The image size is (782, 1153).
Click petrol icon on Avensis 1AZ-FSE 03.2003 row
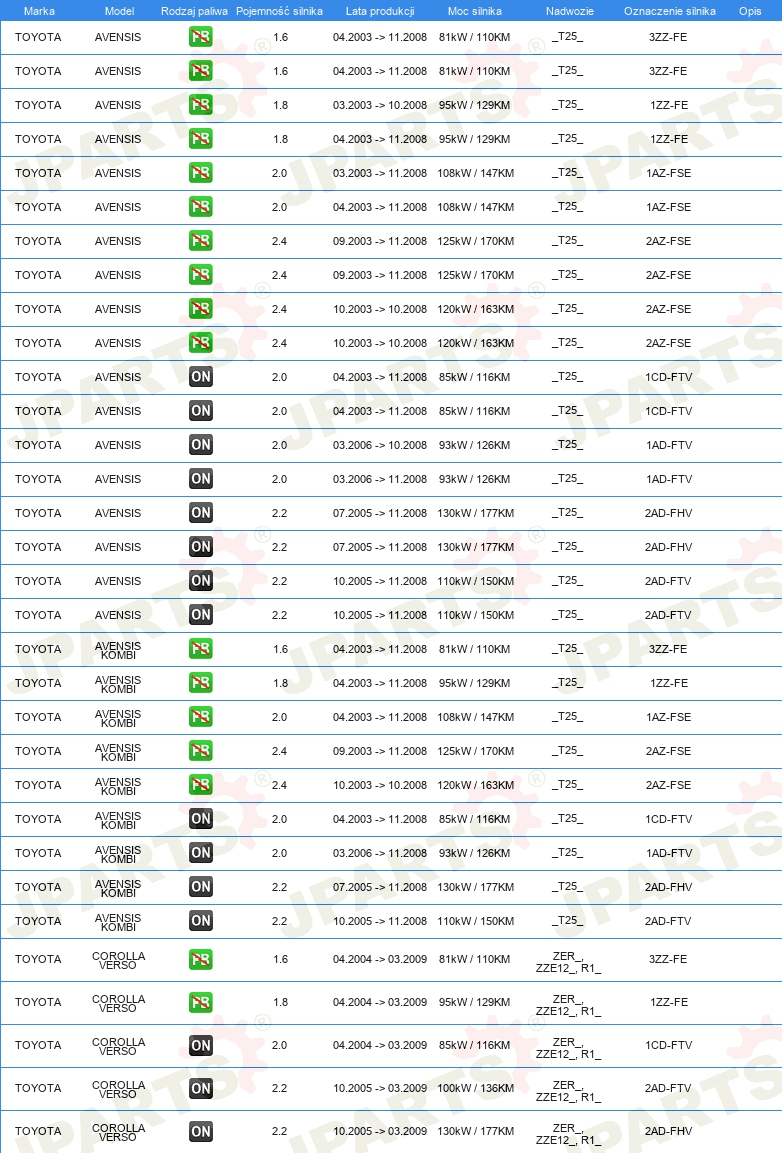point(201,173)
